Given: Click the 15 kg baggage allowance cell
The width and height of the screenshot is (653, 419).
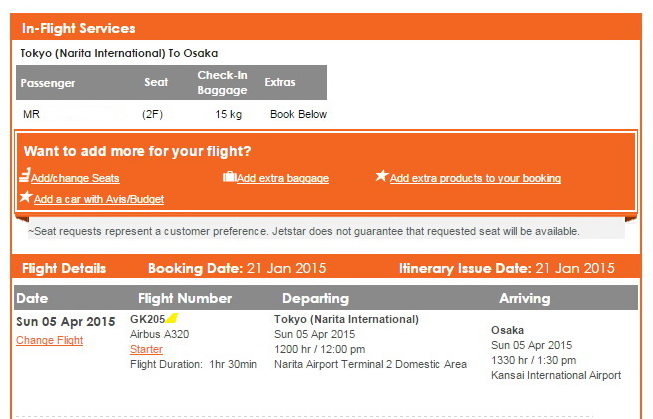Looking at the screenshot, I should click(x=228, y=114).
